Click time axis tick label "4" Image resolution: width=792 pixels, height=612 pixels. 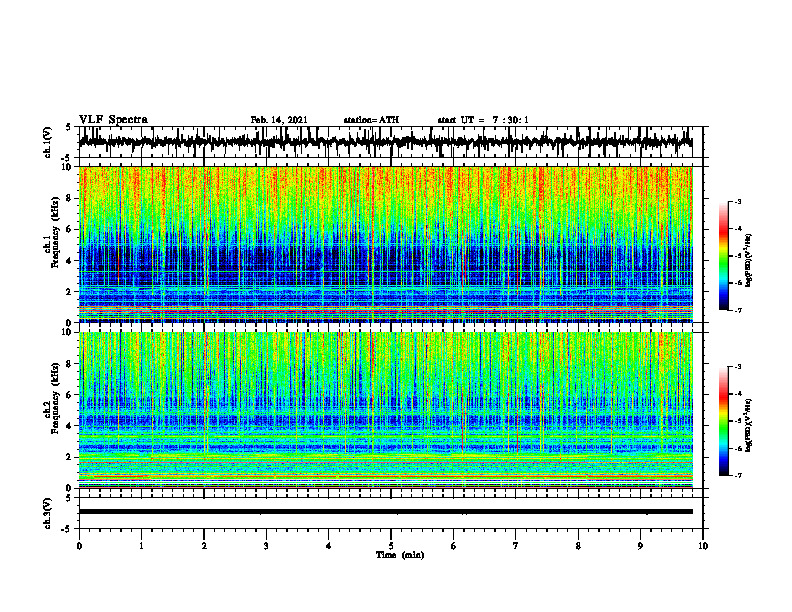(329, 546)
